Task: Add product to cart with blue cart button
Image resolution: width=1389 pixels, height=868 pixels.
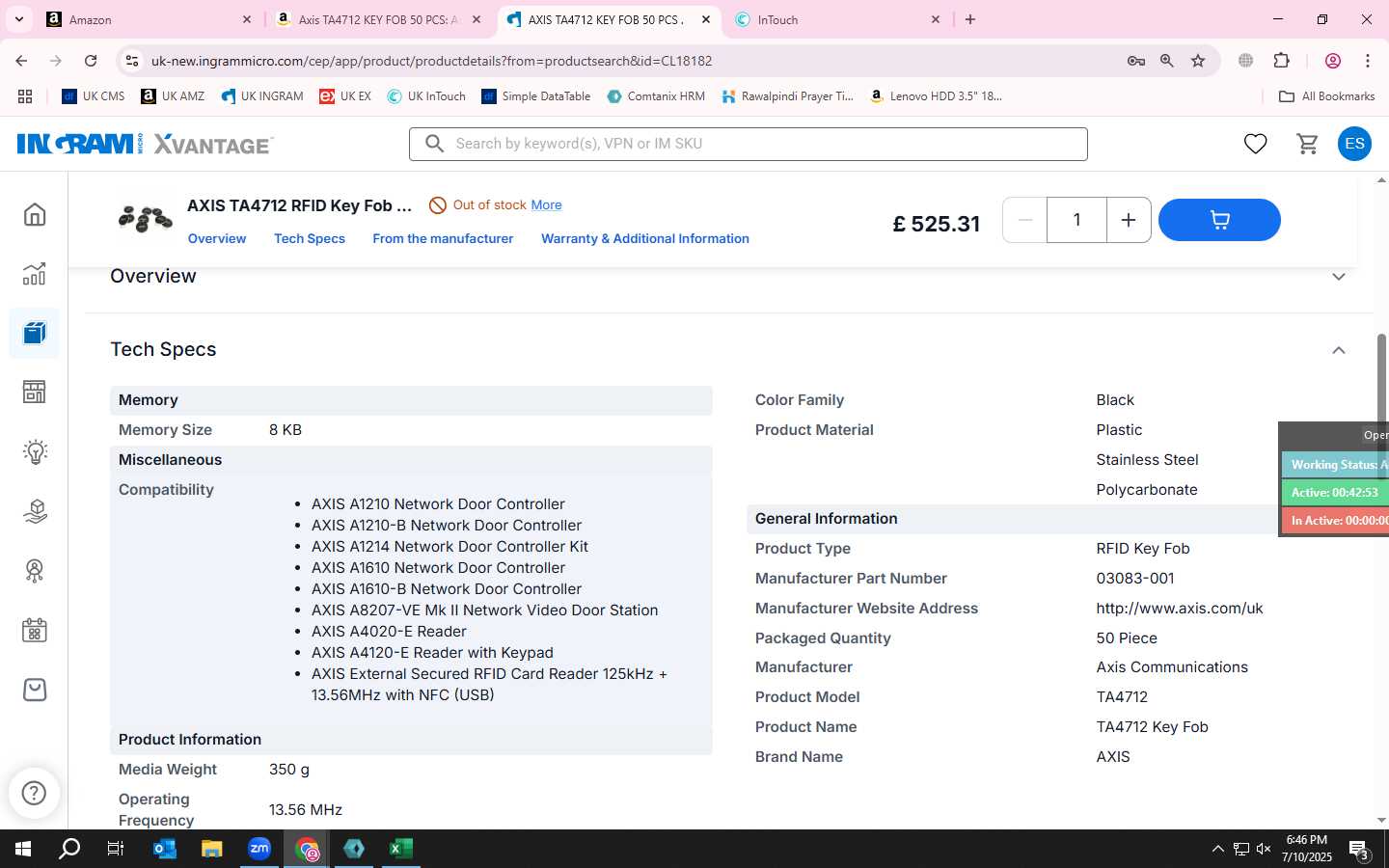Action: [x=1219, y=220]
